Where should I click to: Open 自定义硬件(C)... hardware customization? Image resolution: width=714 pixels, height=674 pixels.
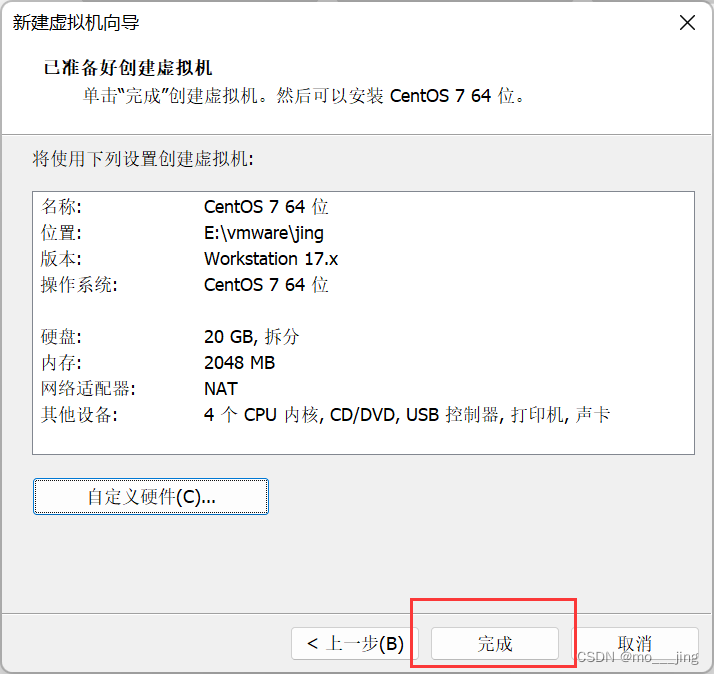(x=151, y=496)
